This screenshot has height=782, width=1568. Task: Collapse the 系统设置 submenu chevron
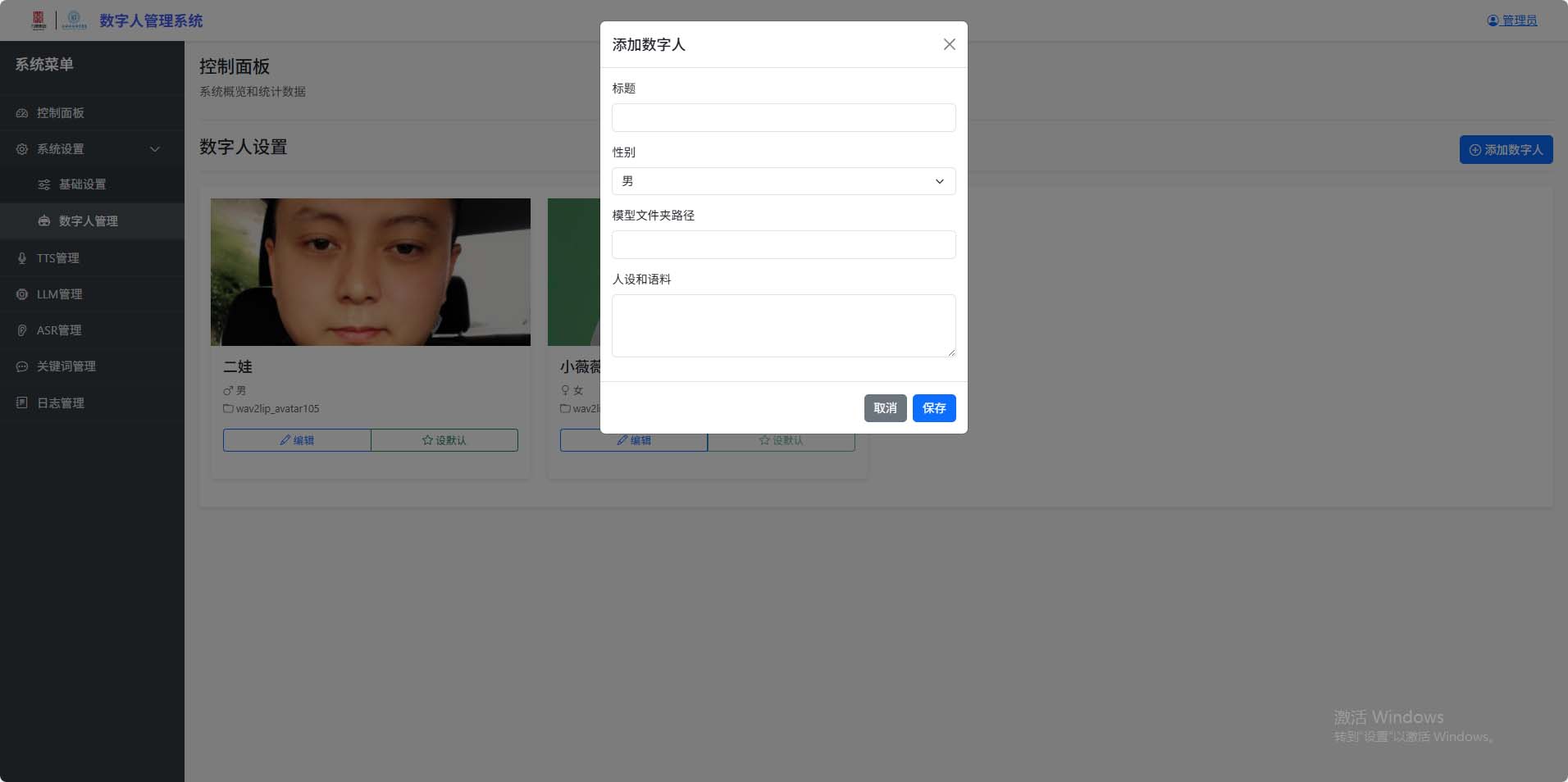155,149
